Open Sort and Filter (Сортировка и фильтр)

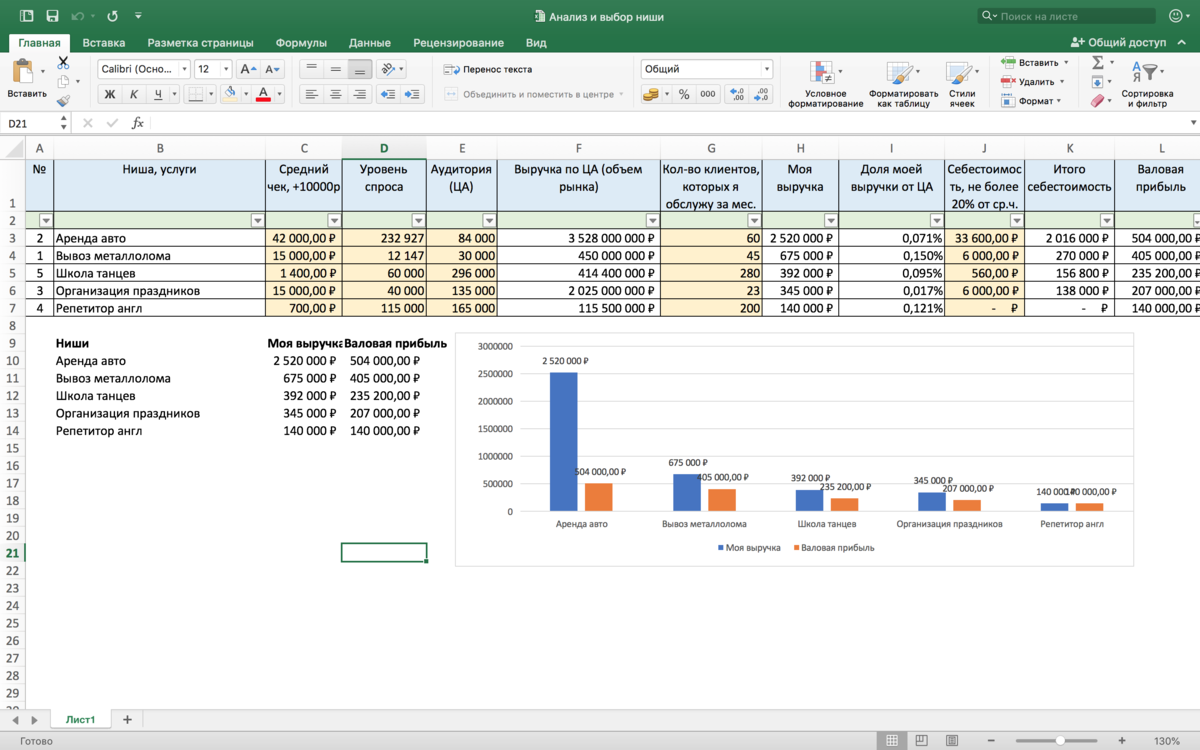pyautogui.click(x=1146, y=85)
